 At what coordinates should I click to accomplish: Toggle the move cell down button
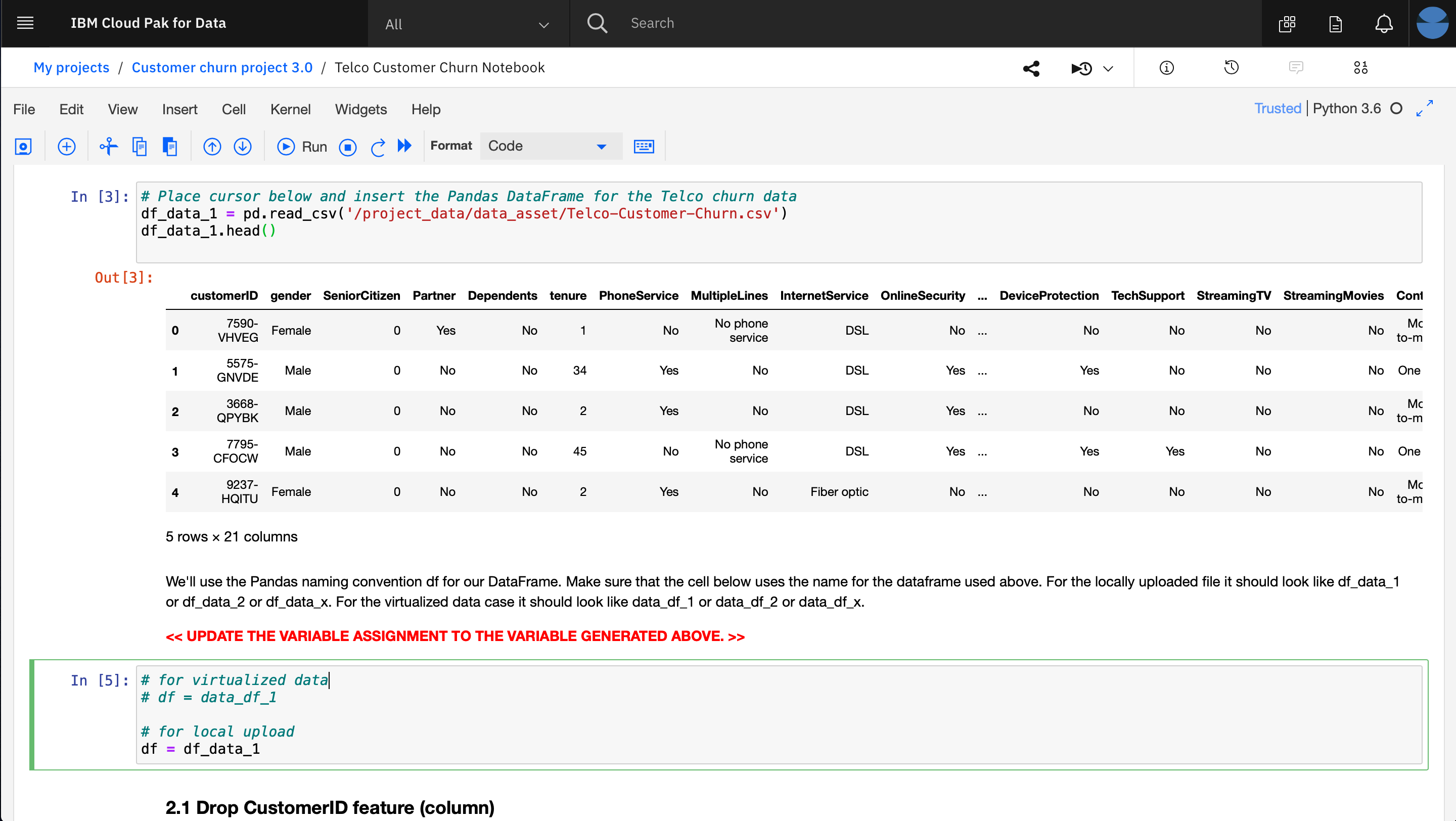point(243,146)
